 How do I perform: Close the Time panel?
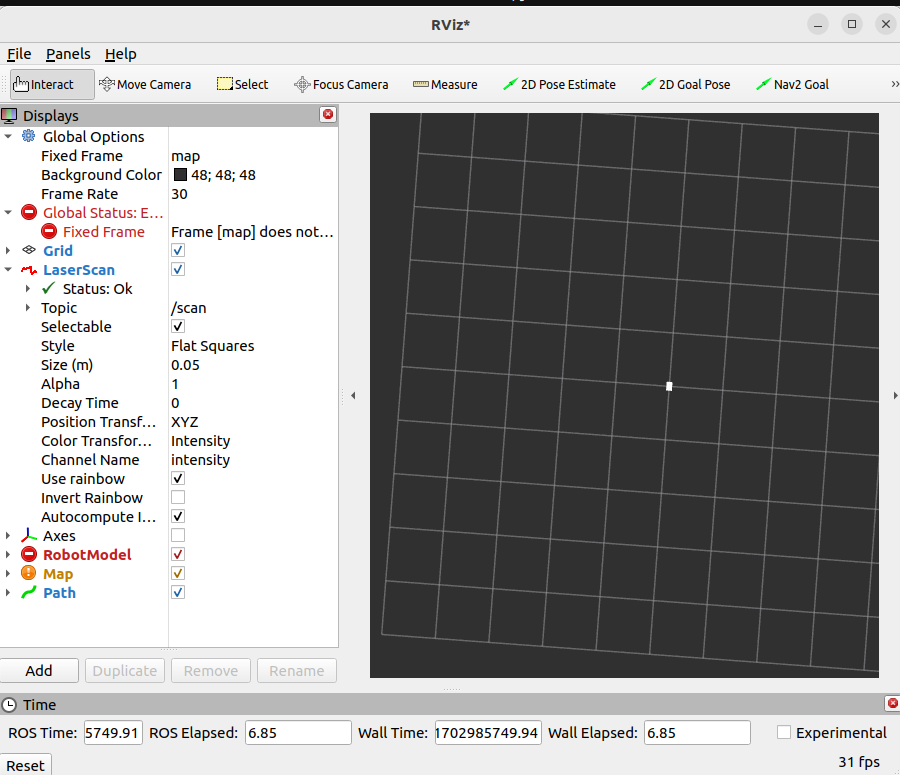point(893,703)
